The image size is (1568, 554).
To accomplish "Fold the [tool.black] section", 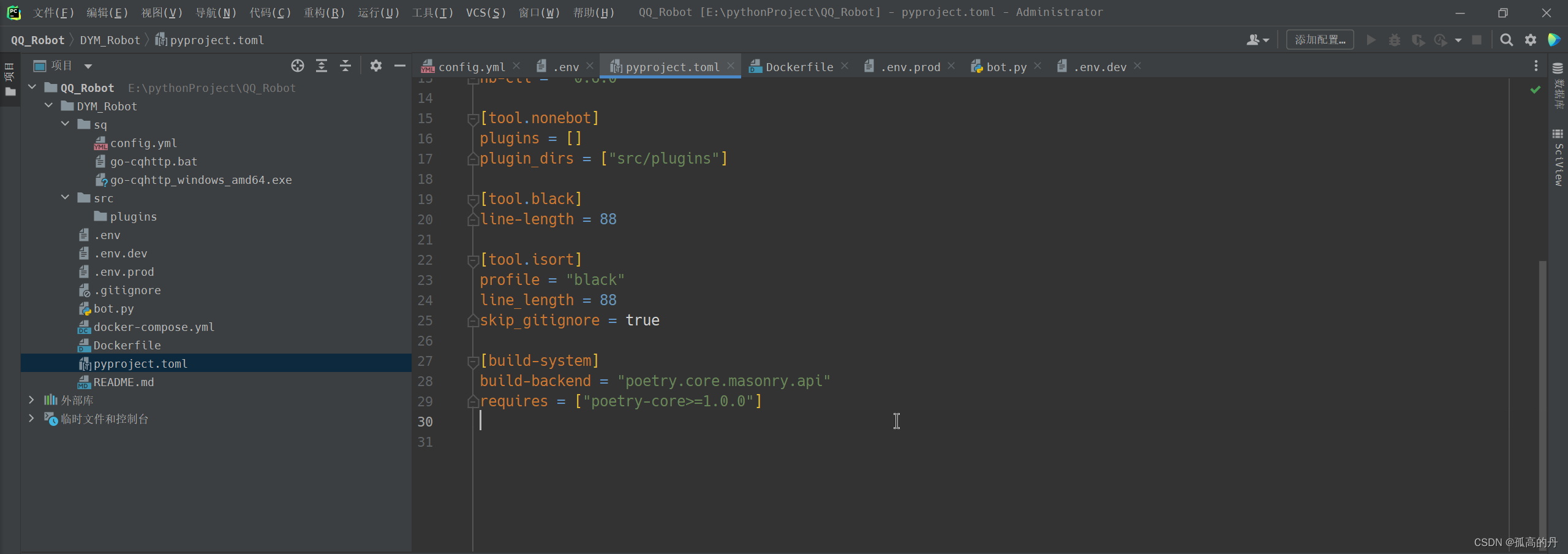I will (x=473, y=199).
